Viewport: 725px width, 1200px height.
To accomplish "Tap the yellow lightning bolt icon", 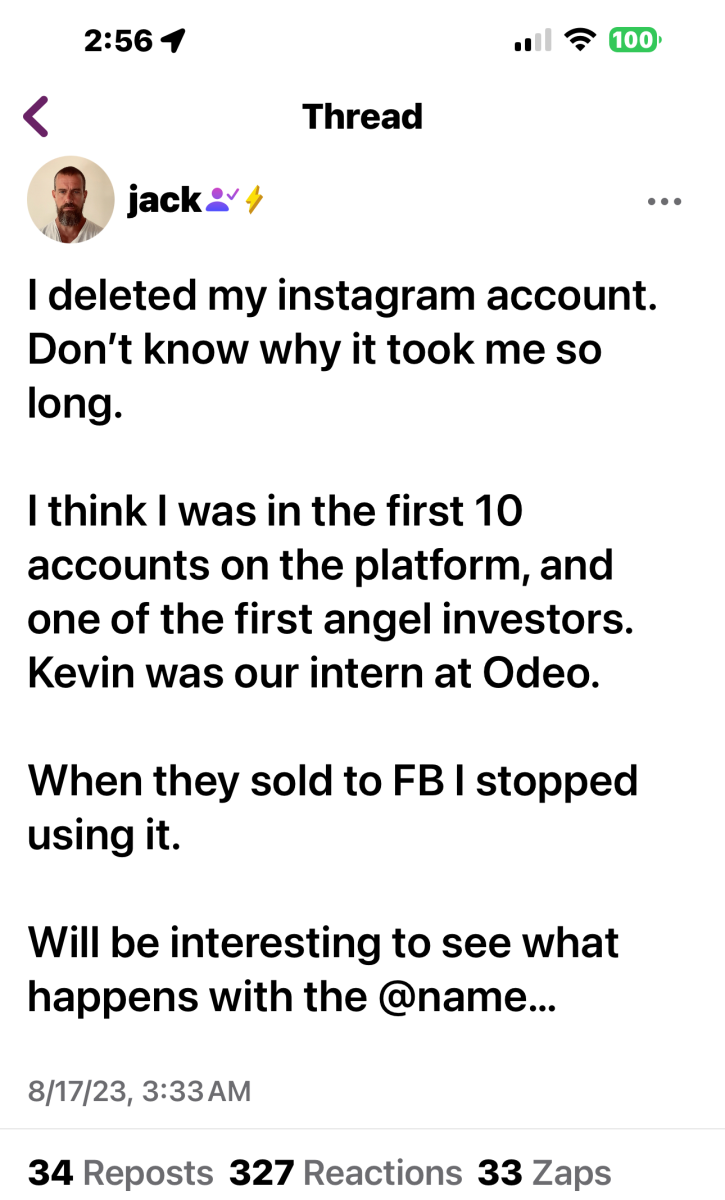I will click(x=254, y=200).
